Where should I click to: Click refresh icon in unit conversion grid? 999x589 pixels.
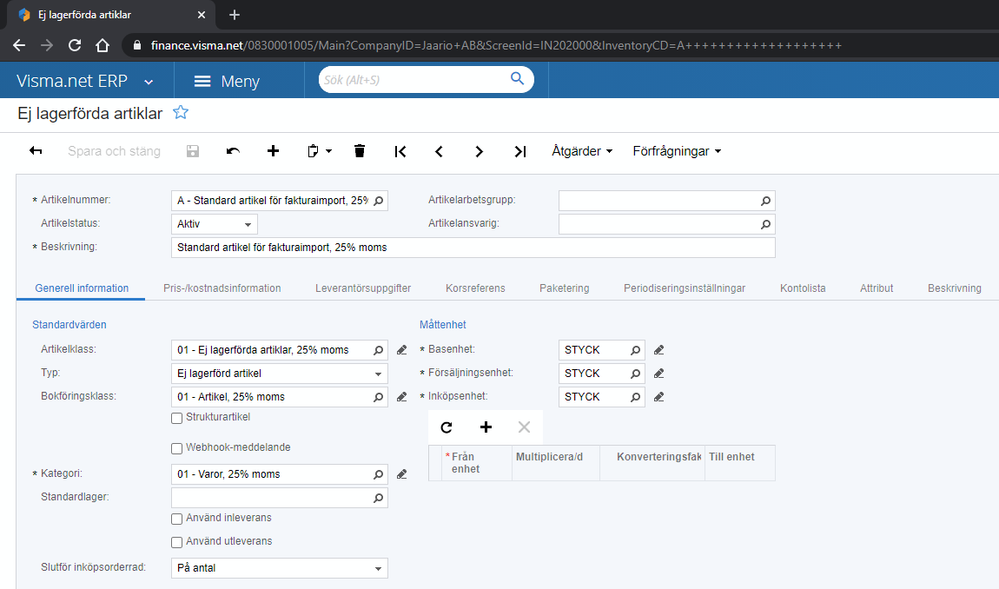pyautogui.click(x=446, y=427)
